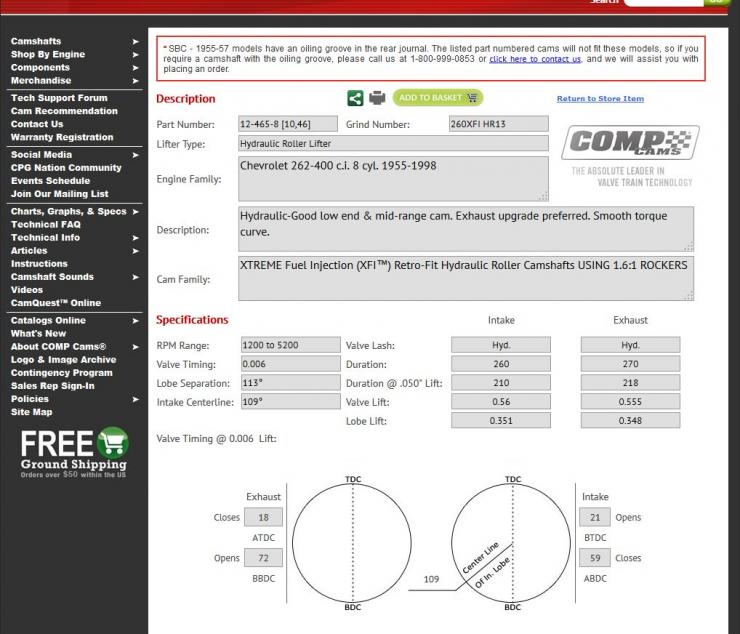Click the Free Ground Shipping banner
Screen dimensions: 740x634
click(x=74, y=453)
